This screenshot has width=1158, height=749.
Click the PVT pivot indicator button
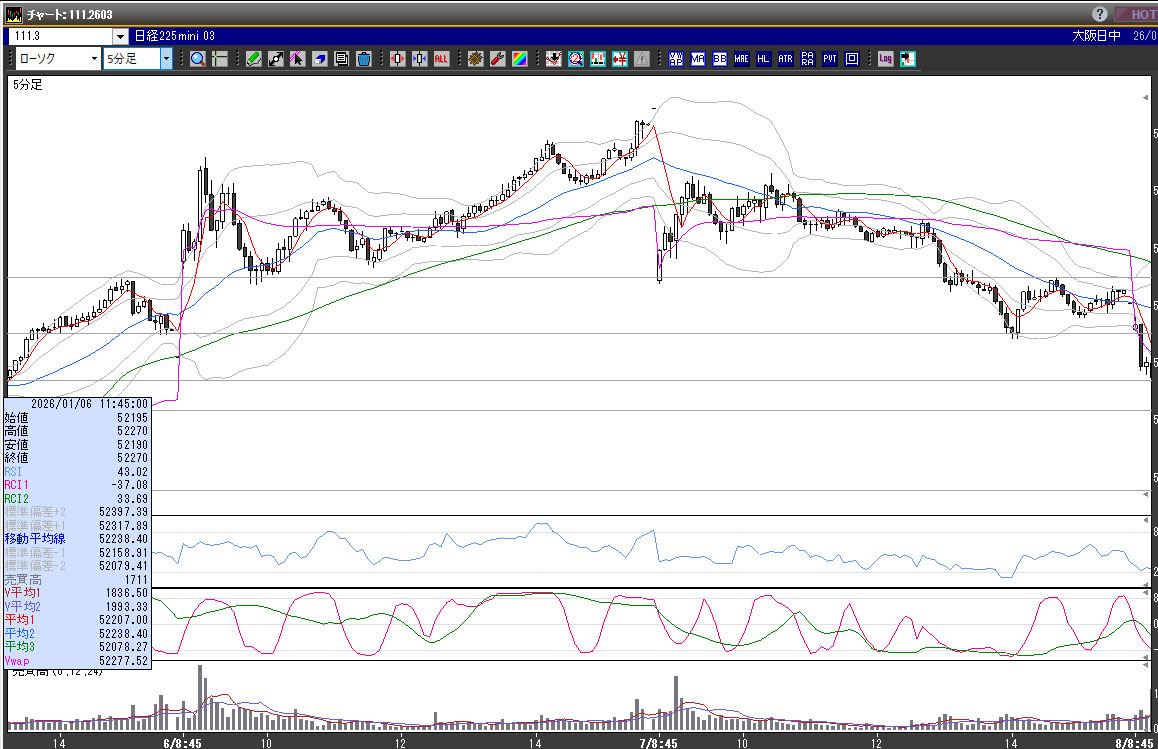tap(830, 59)
